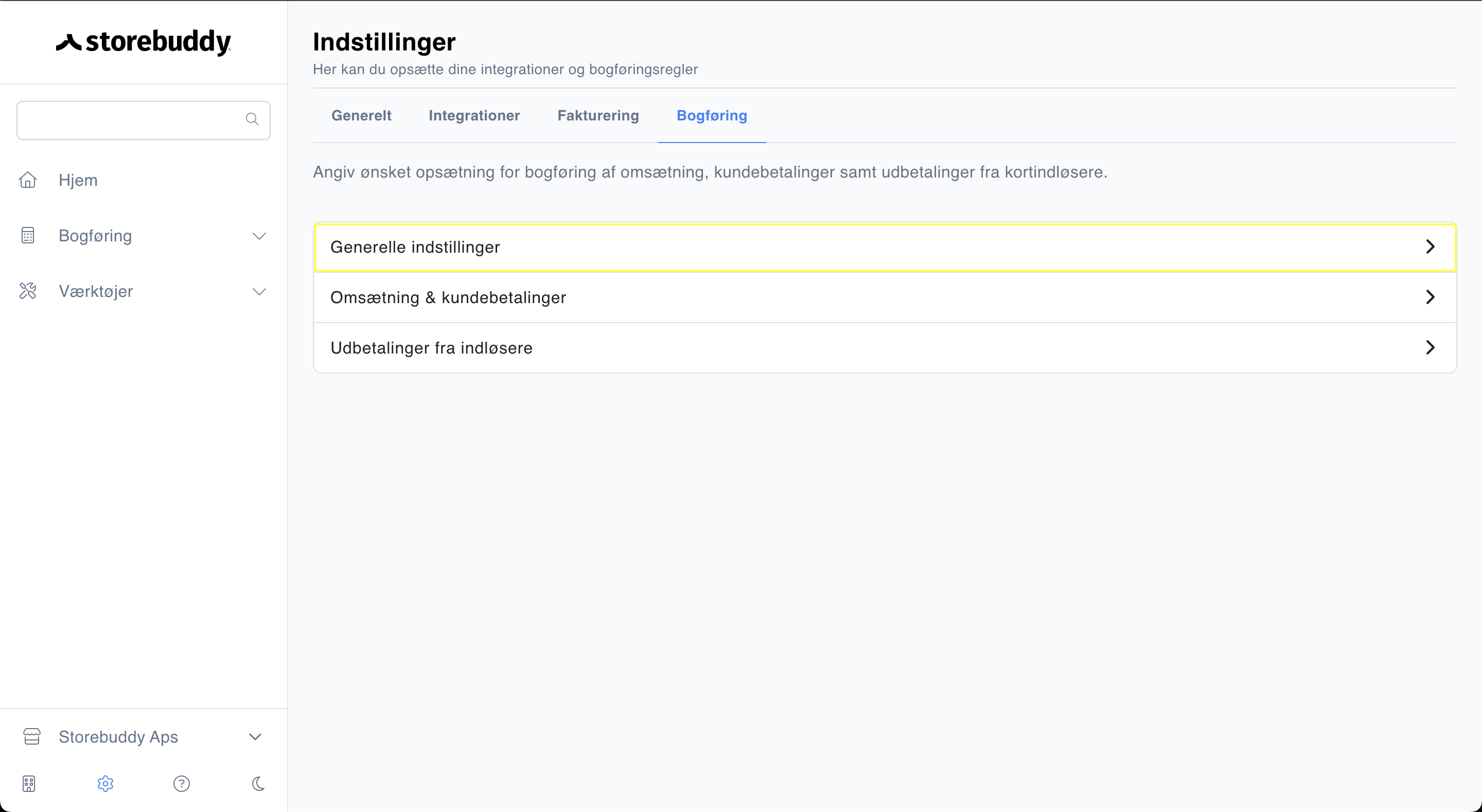Open the Generelle indstillinger row
This screenshot has height=812, width=1482.
[x=885, y=247]
